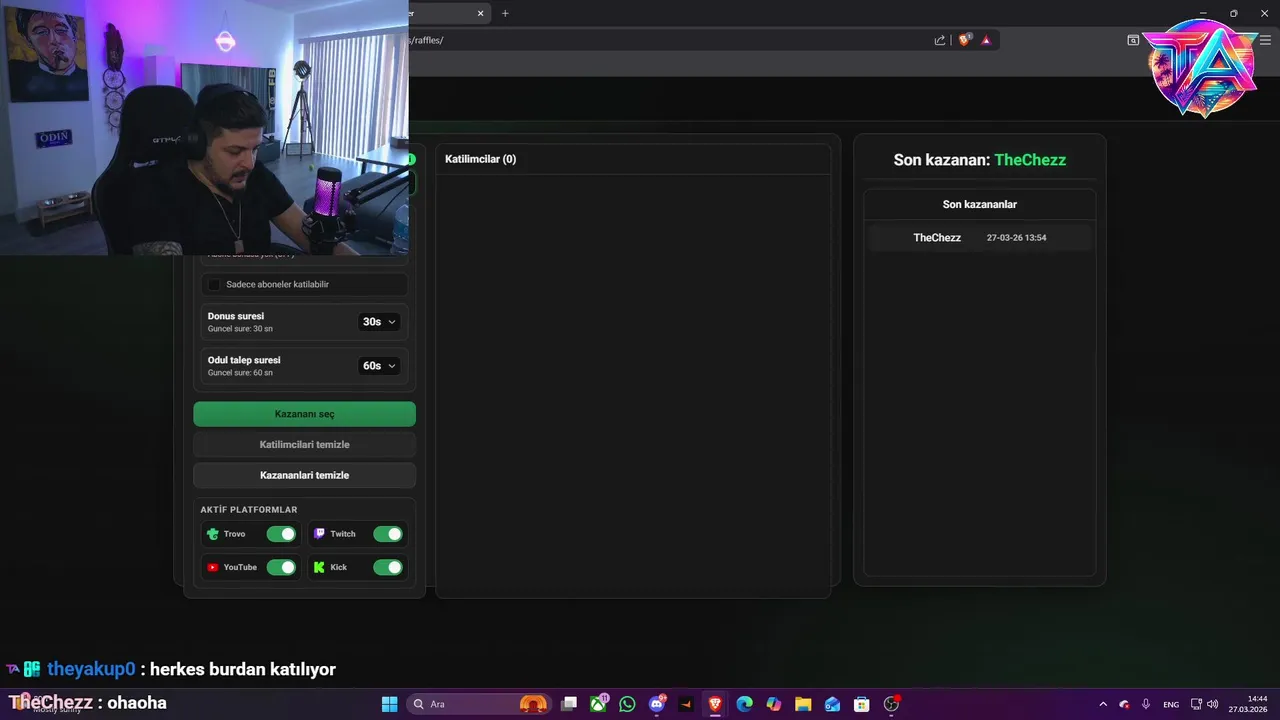Open the clock showing 14:44
1280x720 pixels.
click(1248, 704)
